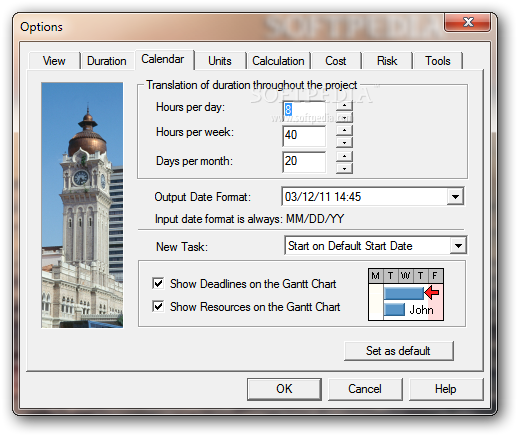Click the Hours per week field
Viewport: 518px width, 436px height.
[304, 136]
